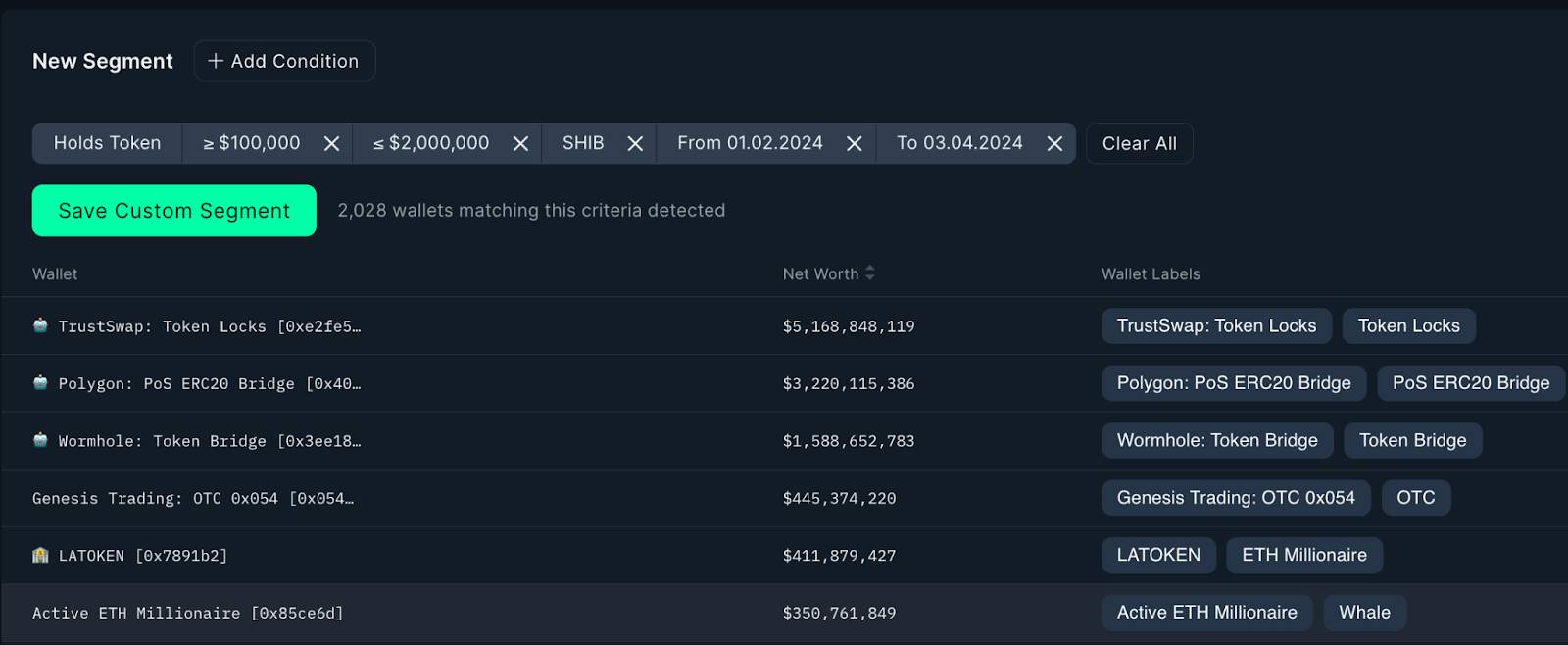Remove the ≤ $2,000,000 filter with its X
This screenshot has width=1568, height=645.
520,144
